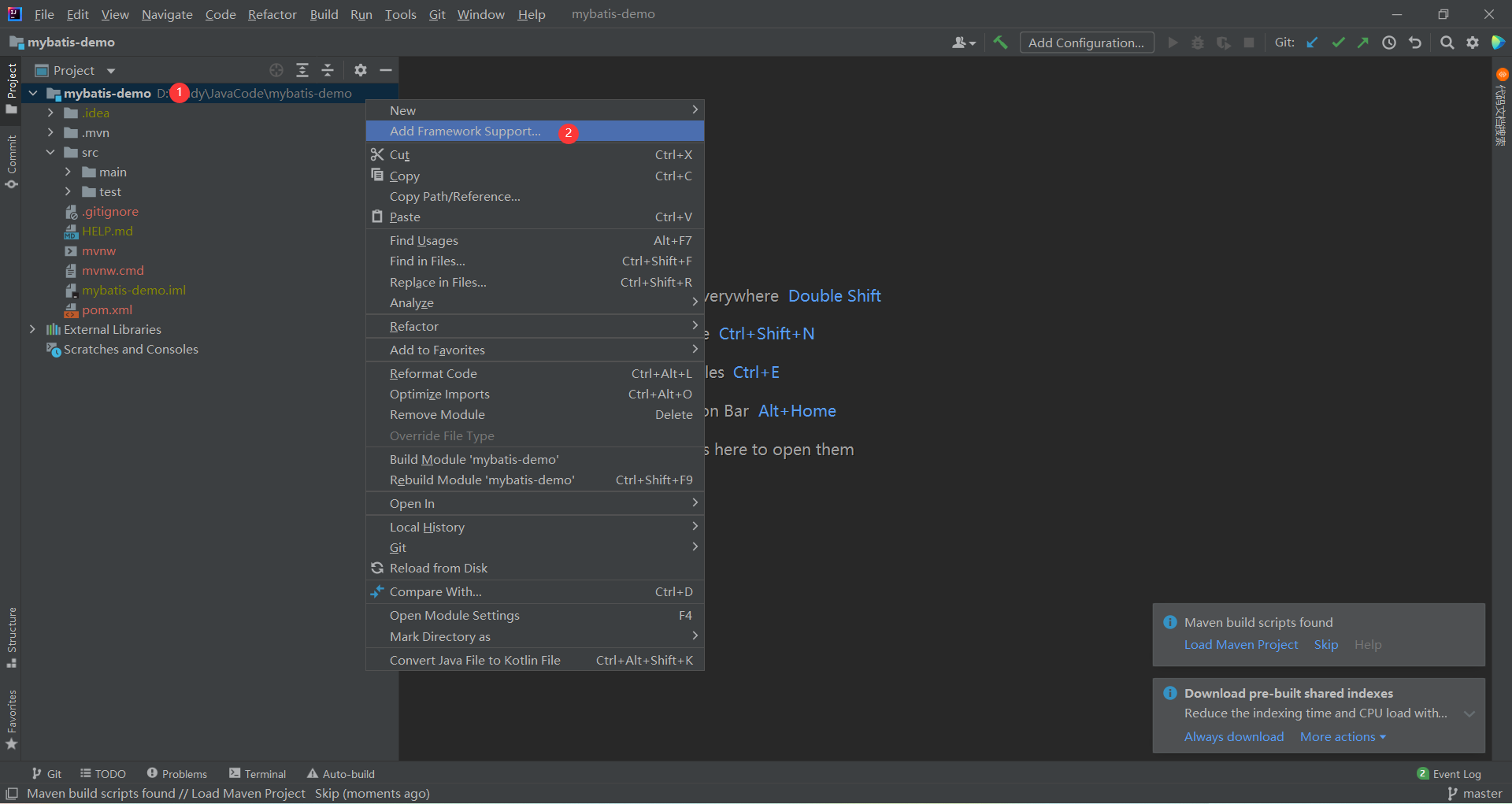Select HELP.md file in project tree

[x=107, y=231]
